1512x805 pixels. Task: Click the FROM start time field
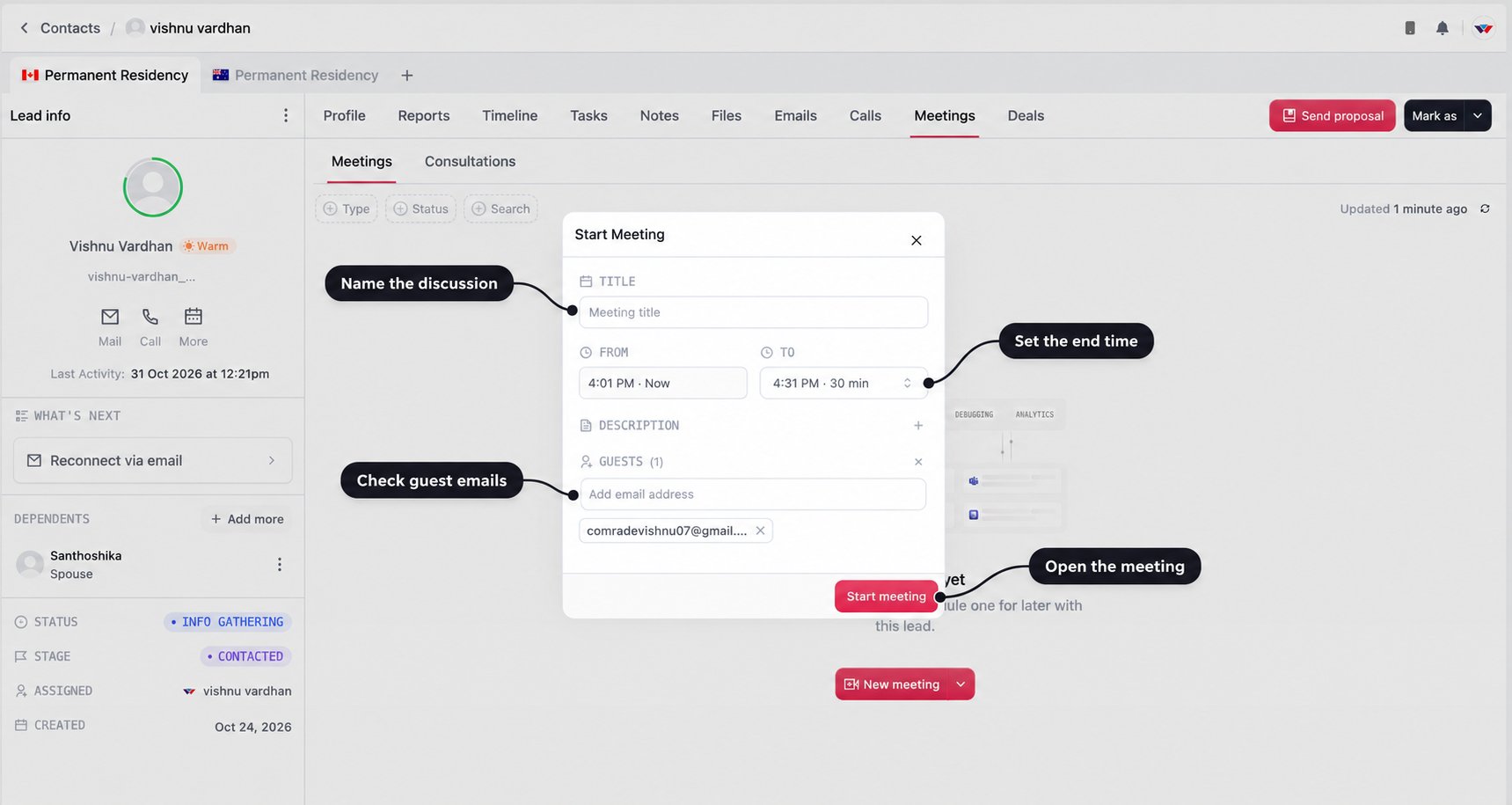click(x=663, y=384)
